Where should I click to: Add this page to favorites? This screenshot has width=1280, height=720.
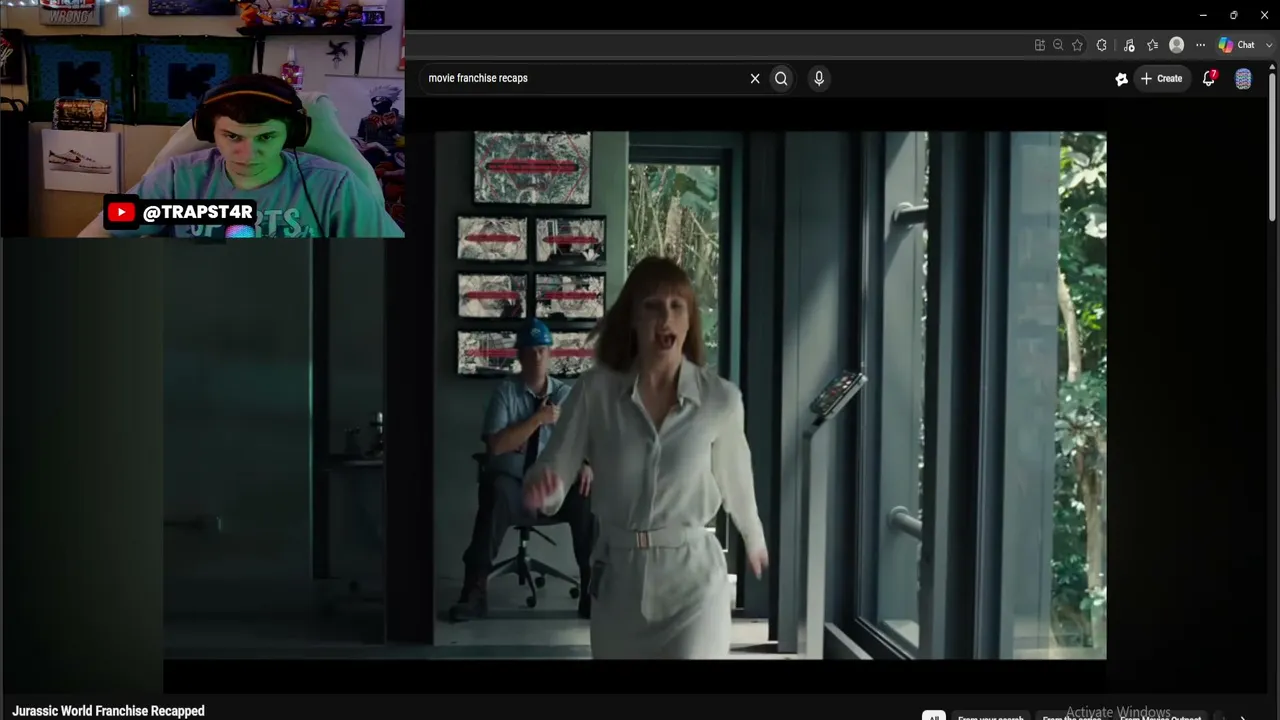pyautogui.click(x=1077, y=45)
